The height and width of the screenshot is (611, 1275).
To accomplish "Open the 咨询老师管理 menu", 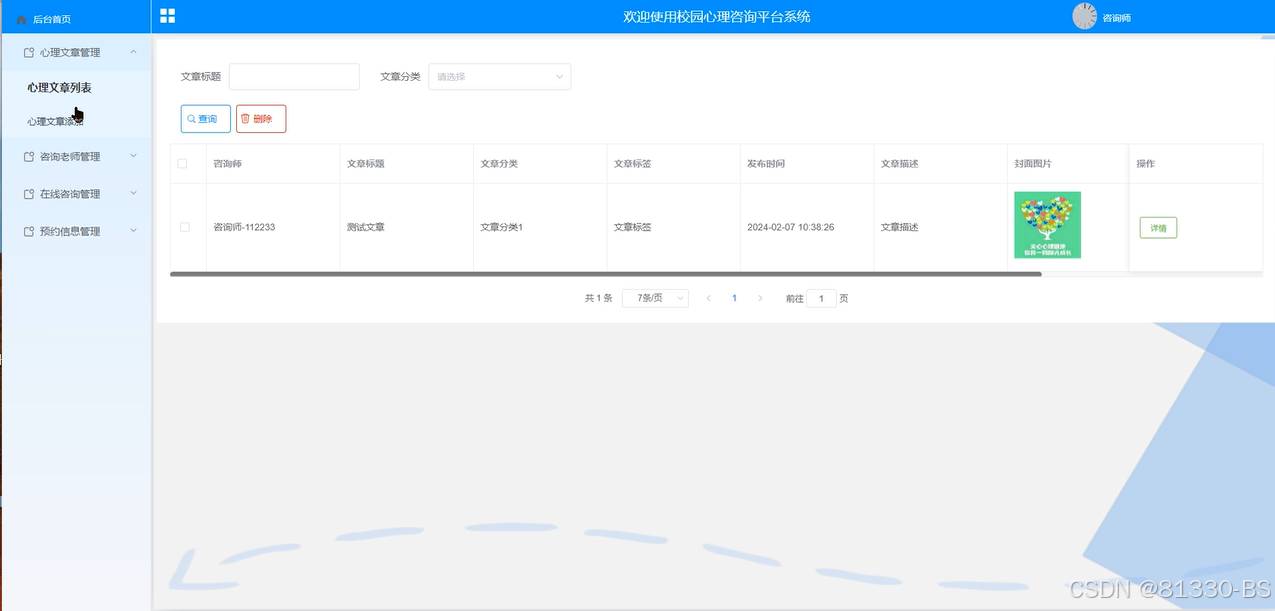I will pyautogui.click(x=76, y=157).
